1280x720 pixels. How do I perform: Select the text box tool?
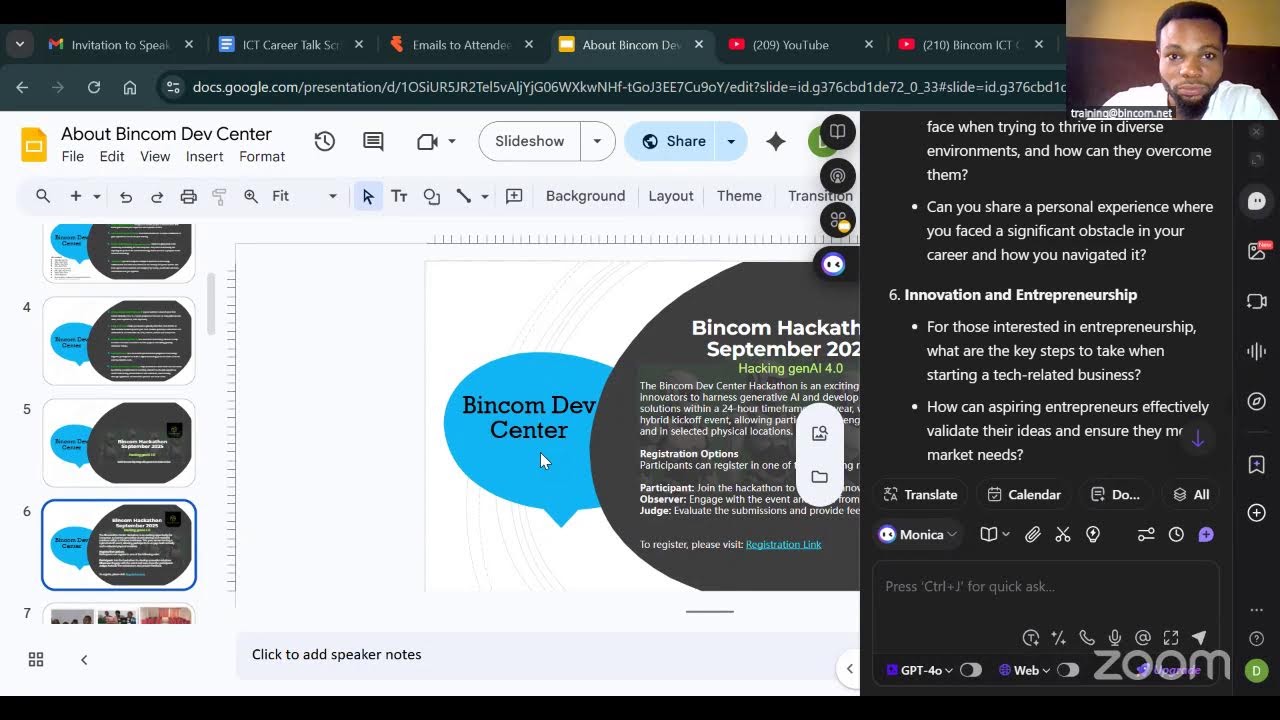point(399,196)
